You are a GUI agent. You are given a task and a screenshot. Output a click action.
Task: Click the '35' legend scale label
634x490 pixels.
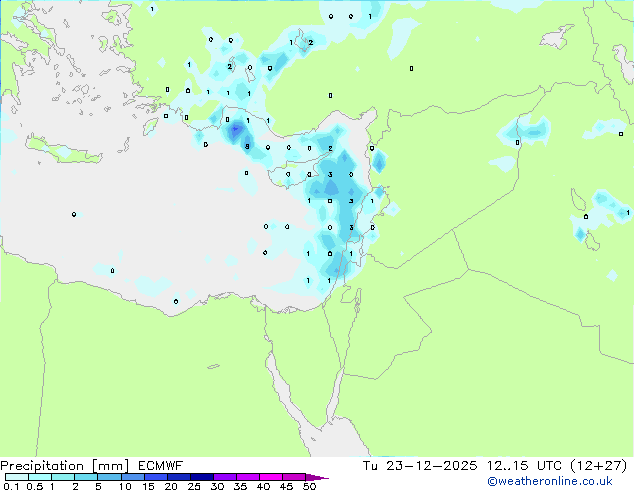[240, 486]
